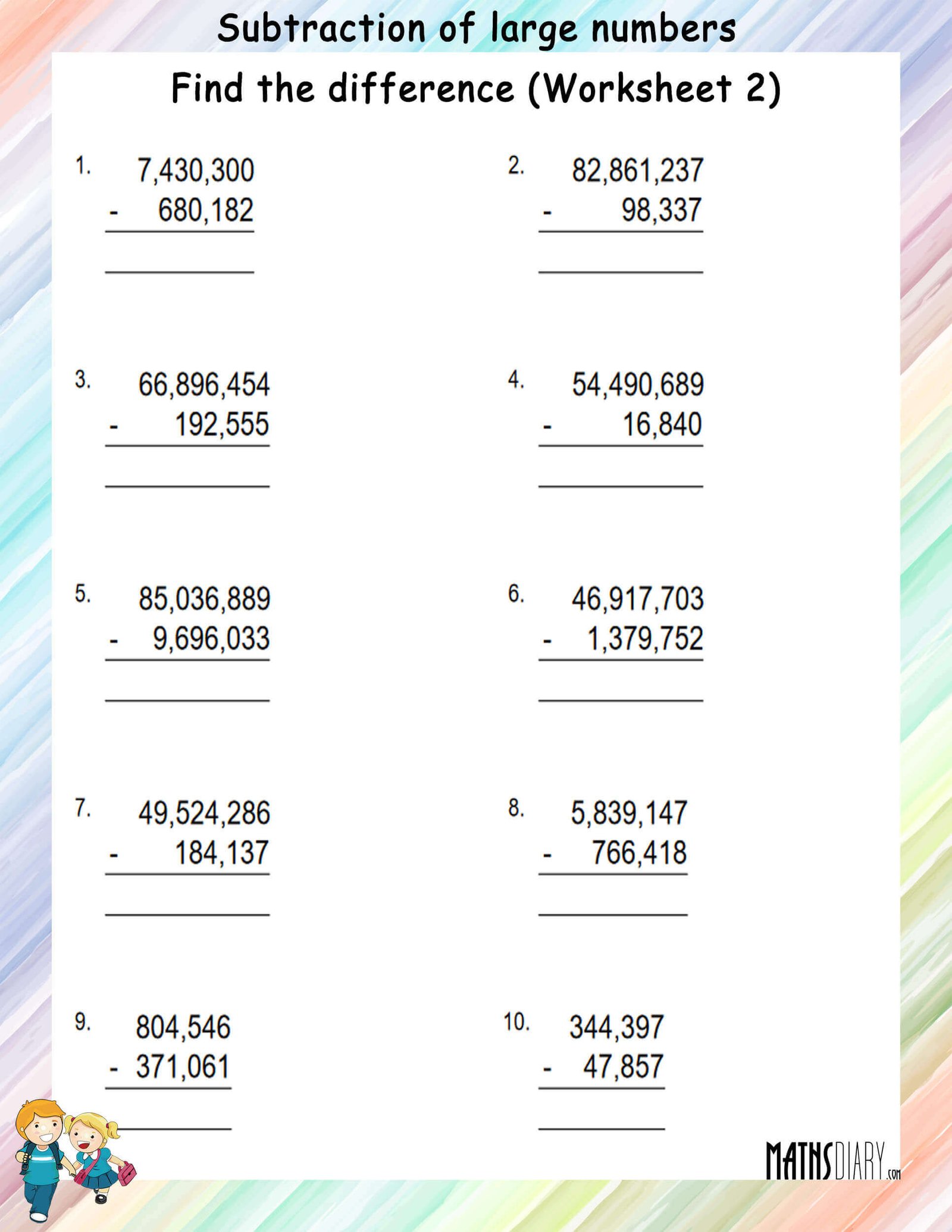
Task: Click answer line for problem 10
Action: coord(602,1129)
